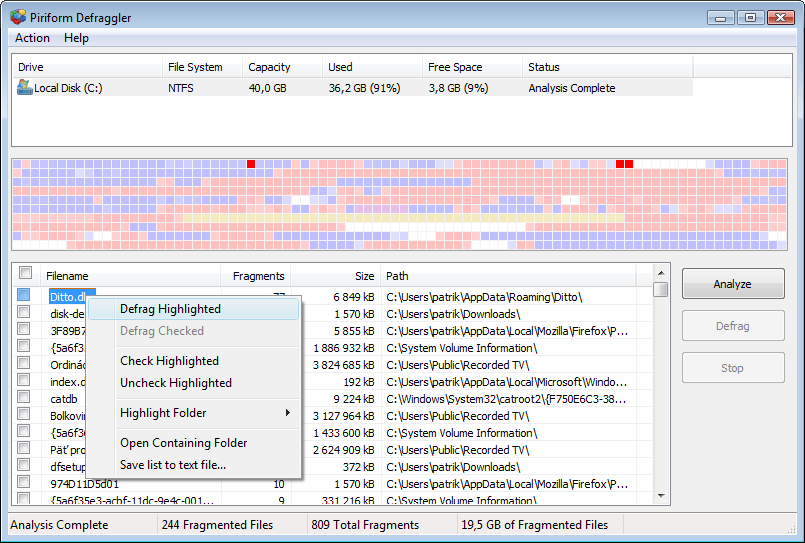Viewport: 805px width, 543px height.
Task: Click Analysis Complete in bottom status bar
Action: tap(59, 525)
